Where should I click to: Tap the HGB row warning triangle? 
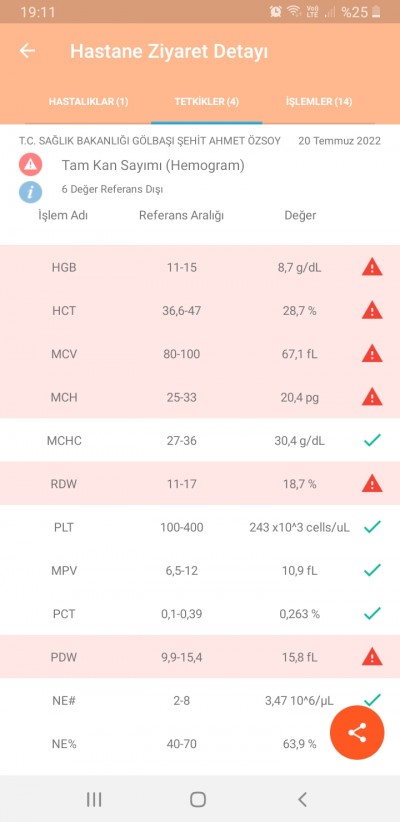click(372, 267)
